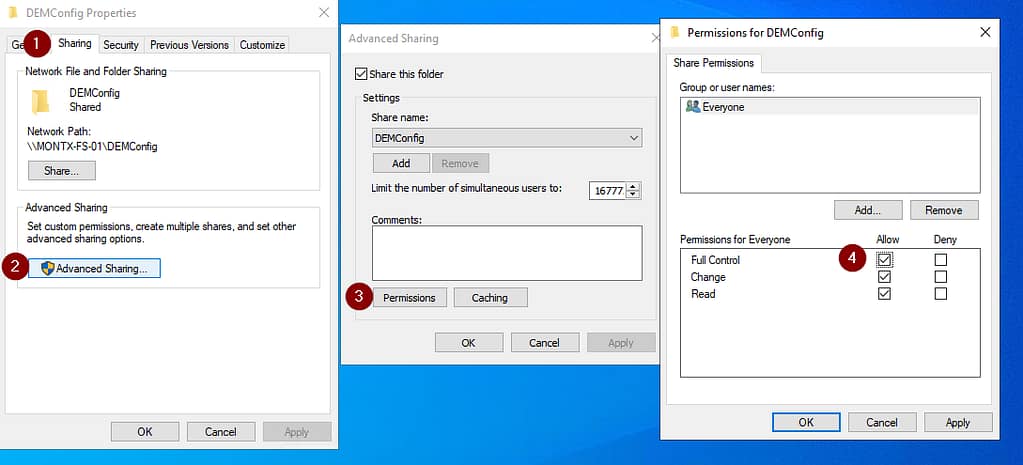Click the folder icon in Permissions title bar

[675, 33]
